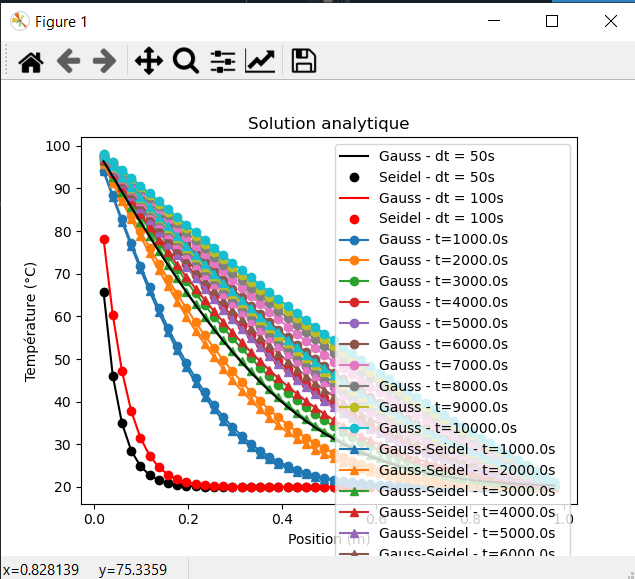
Task: Click the matplotlib icon in the title bar
Action: point(16,21)
